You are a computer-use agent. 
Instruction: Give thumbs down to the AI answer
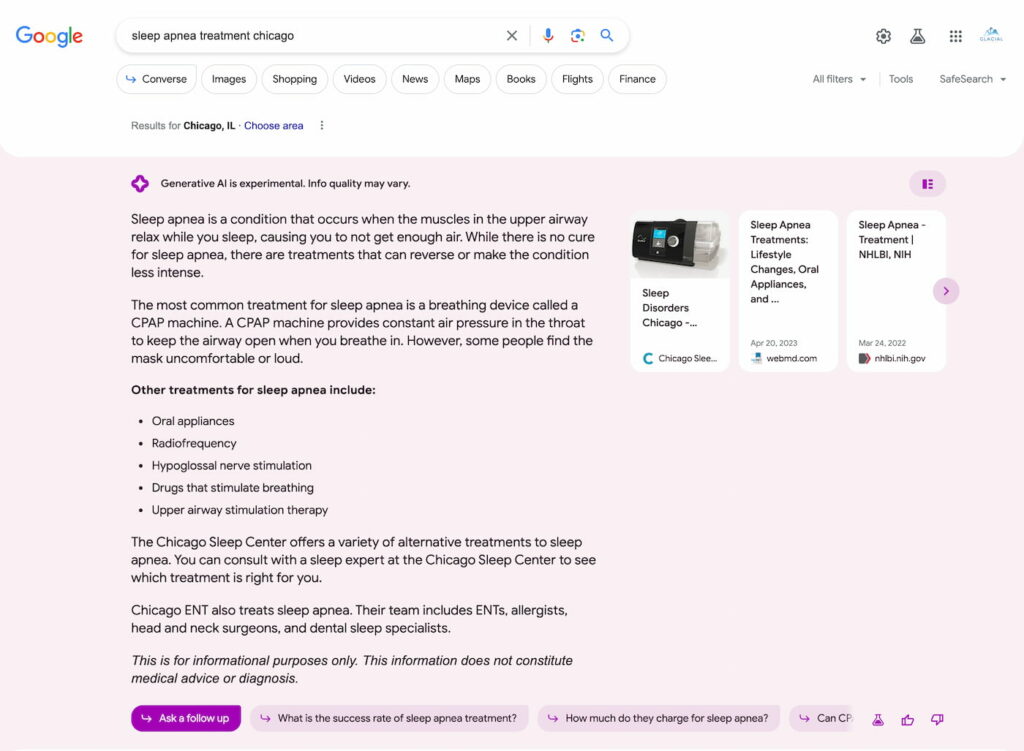(x=937, y=720)
